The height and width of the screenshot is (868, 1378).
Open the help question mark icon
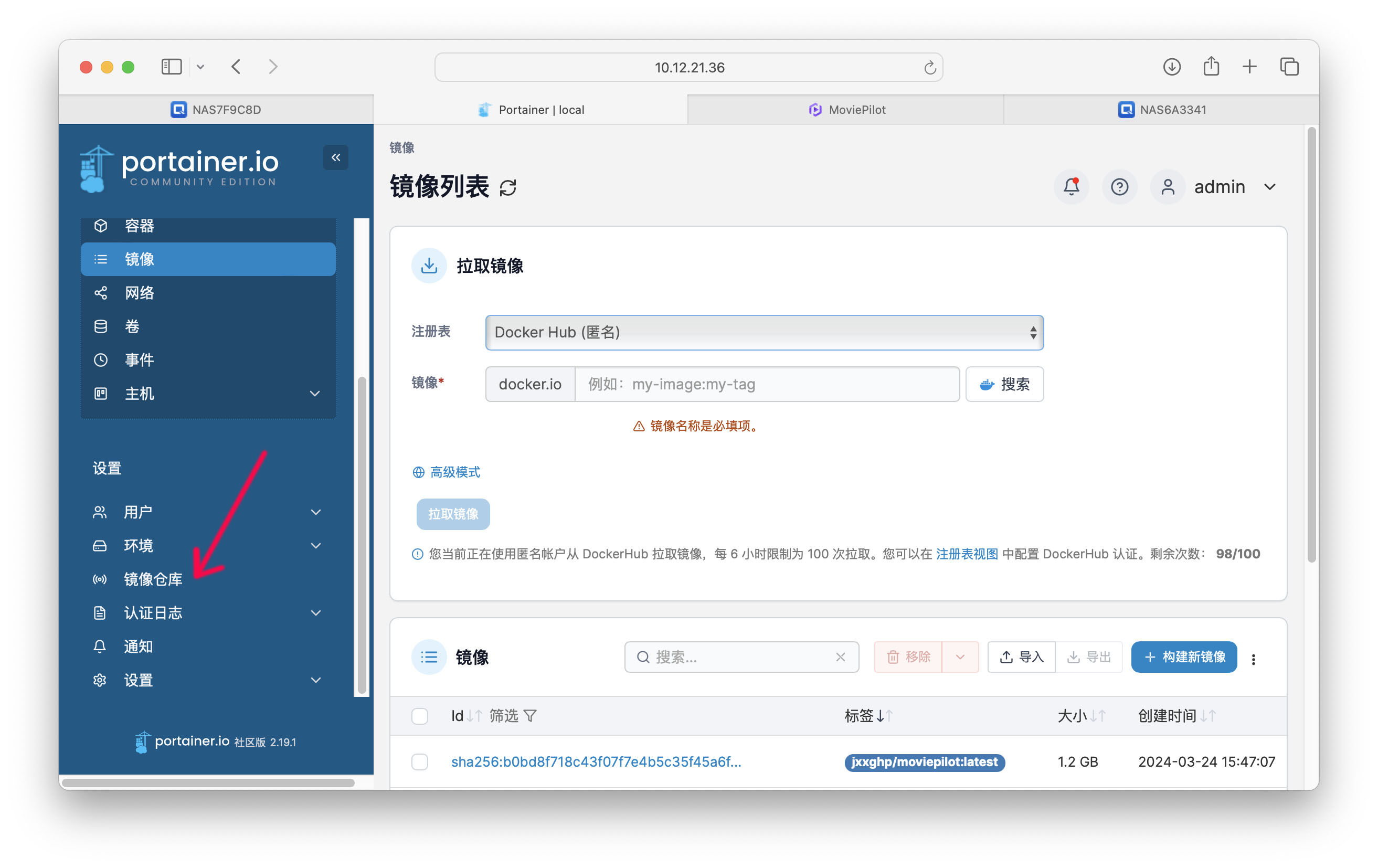point(1119,186)
